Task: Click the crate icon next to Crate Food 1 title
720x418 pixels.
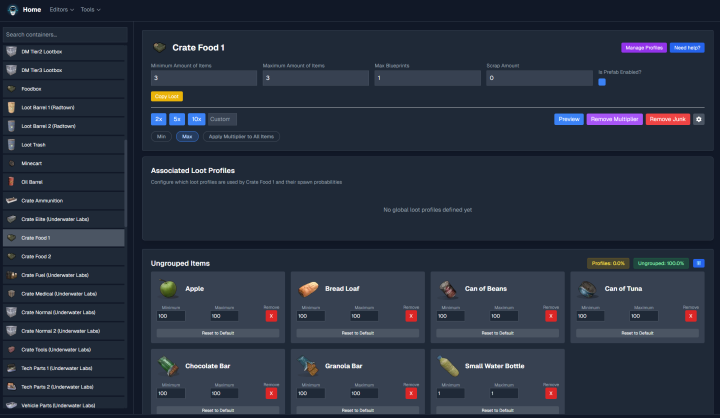Action: coord(159,47)
